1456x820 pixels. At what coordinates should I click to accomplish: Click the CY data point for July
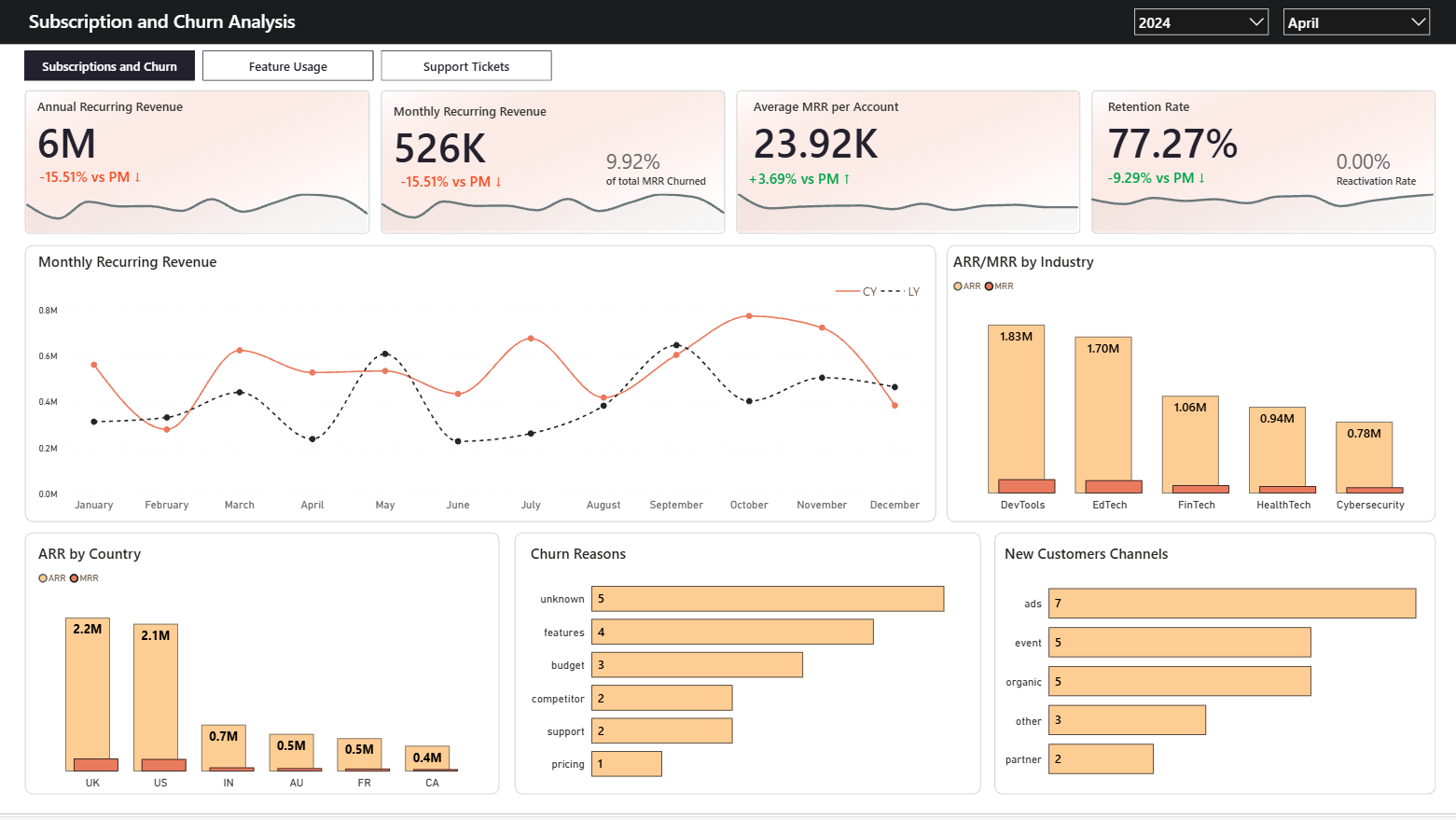click(x=531, y=339)
